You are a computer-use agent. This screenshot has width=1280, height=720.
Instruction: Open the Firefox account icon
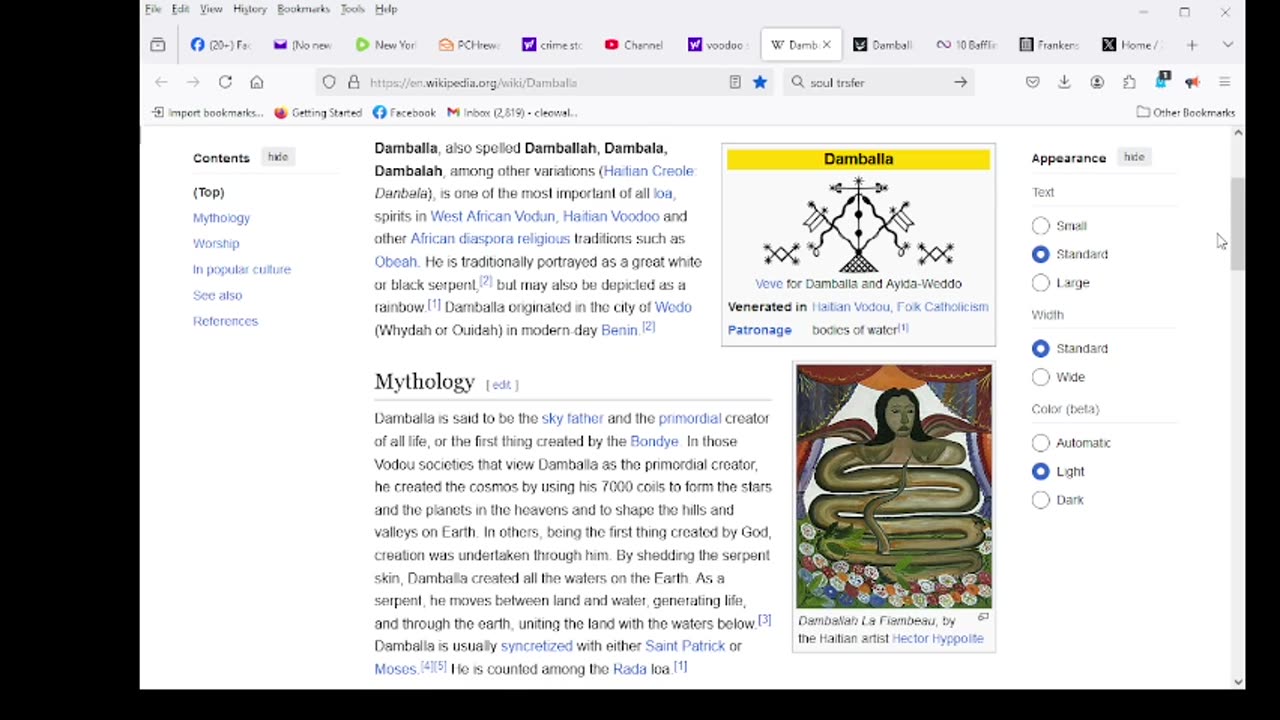coord(1097,82)
